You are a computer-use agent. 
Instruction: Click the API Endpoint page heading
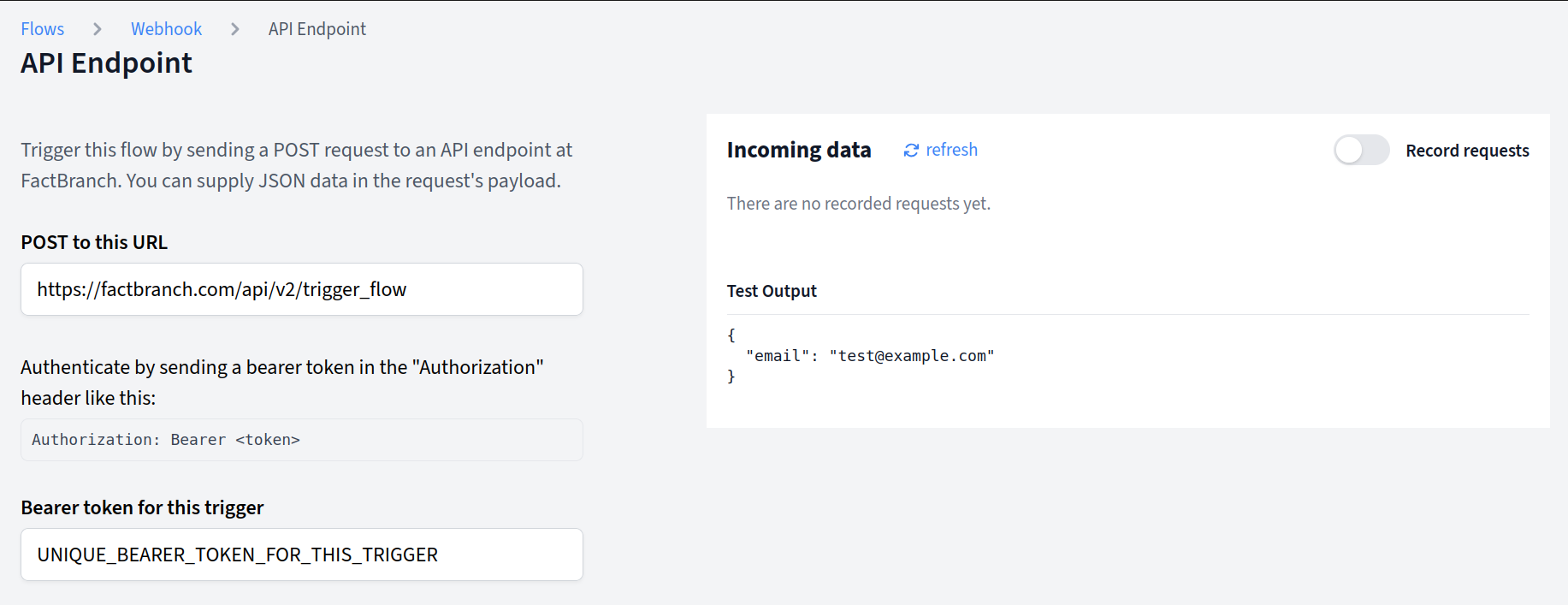[x=107, y=63]
